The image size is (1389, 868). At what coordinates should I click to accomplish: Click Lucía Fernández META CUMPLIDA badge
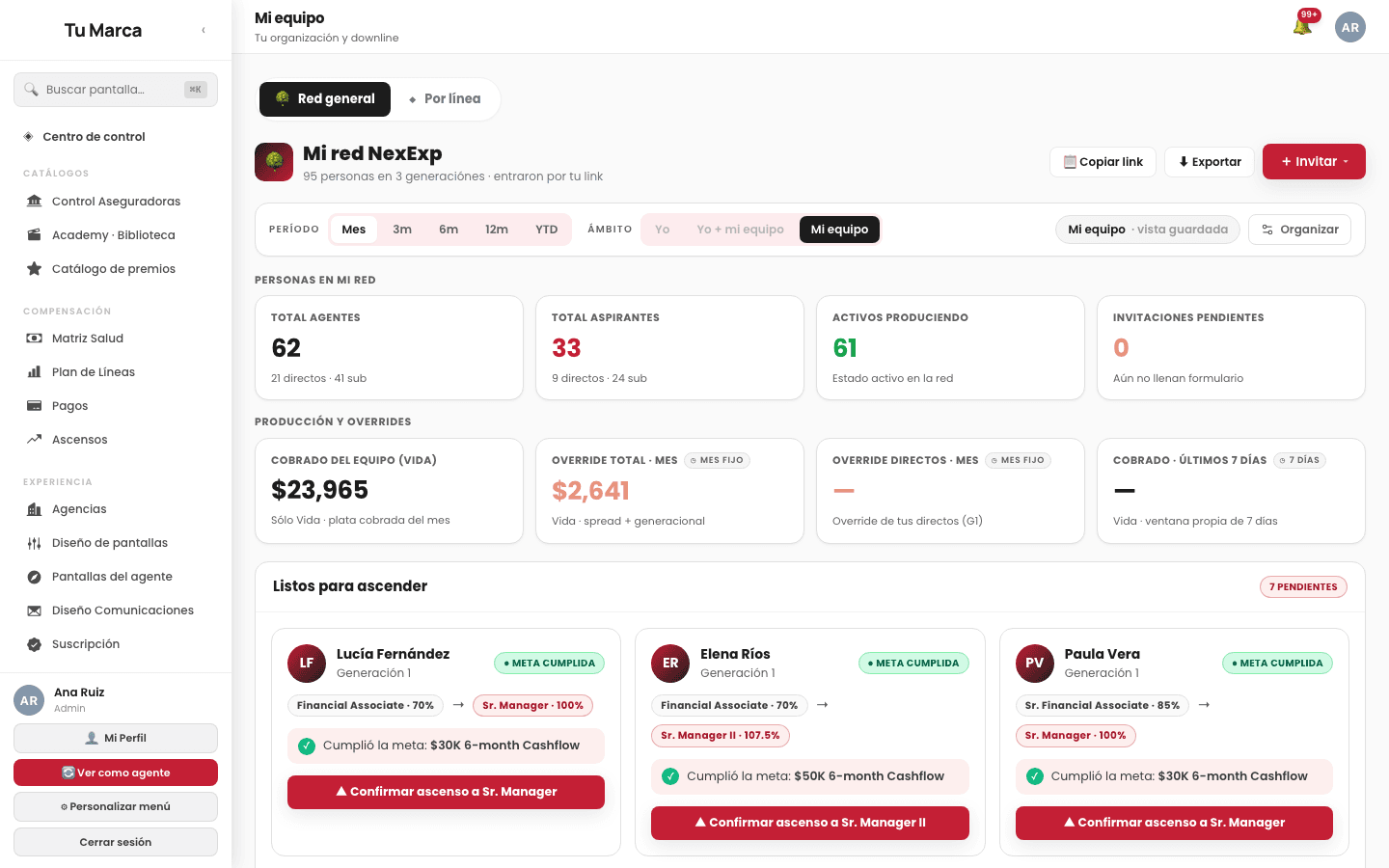[x=549, y=664]
